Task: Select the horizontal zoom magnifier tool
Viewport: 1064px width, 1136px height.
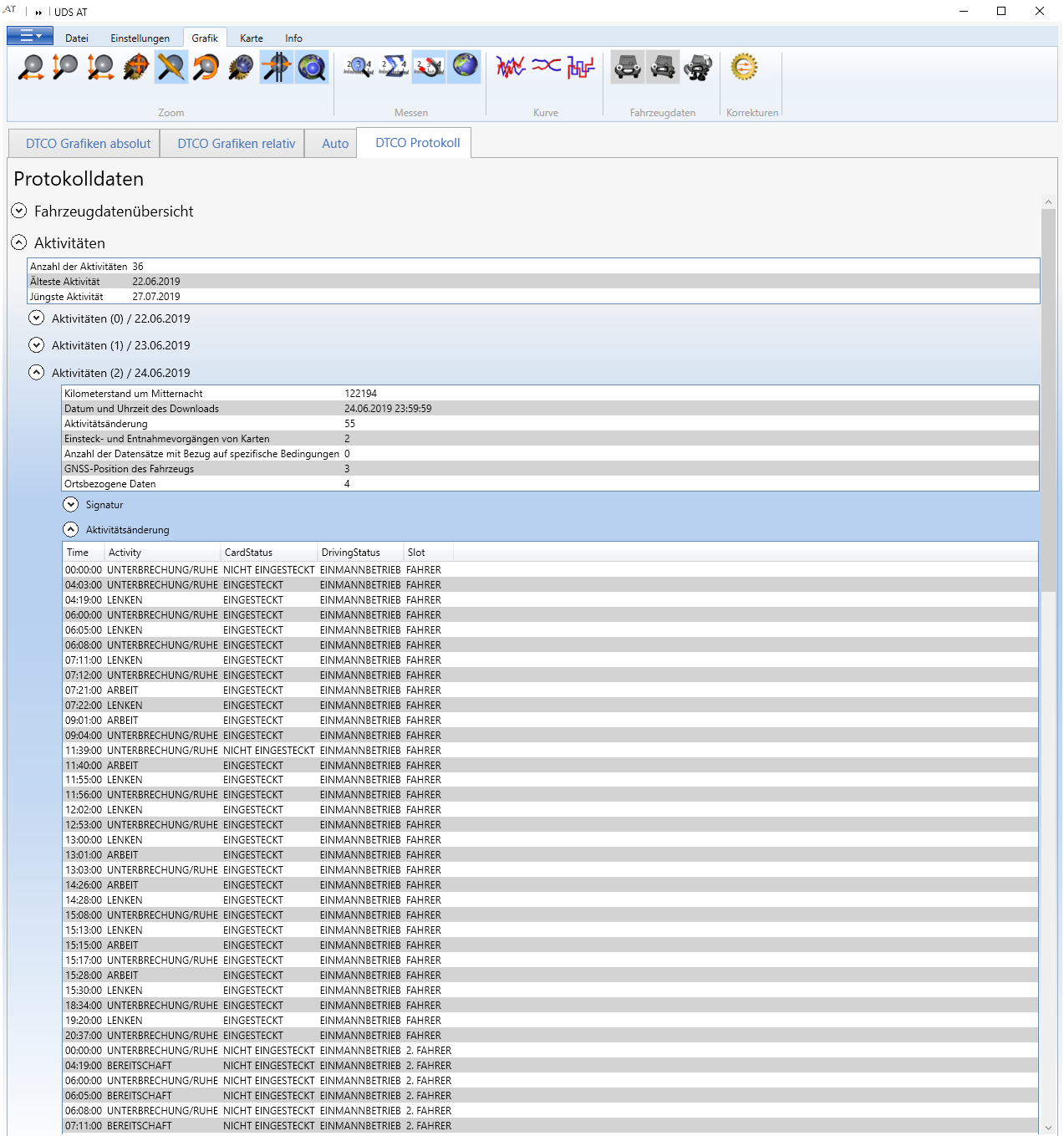Action: 31,67
